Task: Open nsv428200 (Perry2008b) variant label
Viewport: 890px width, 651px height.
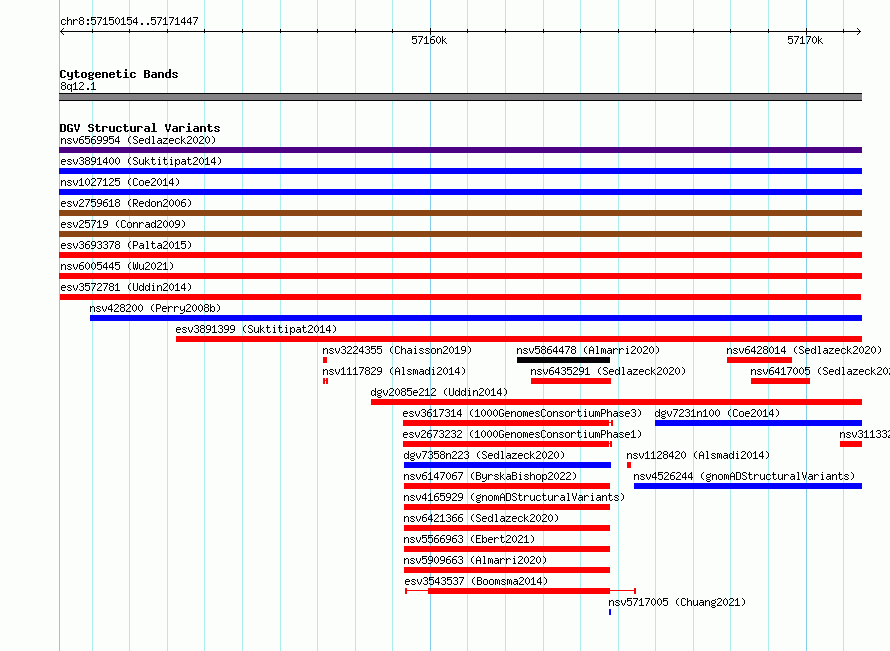Action: click(155, 308)
